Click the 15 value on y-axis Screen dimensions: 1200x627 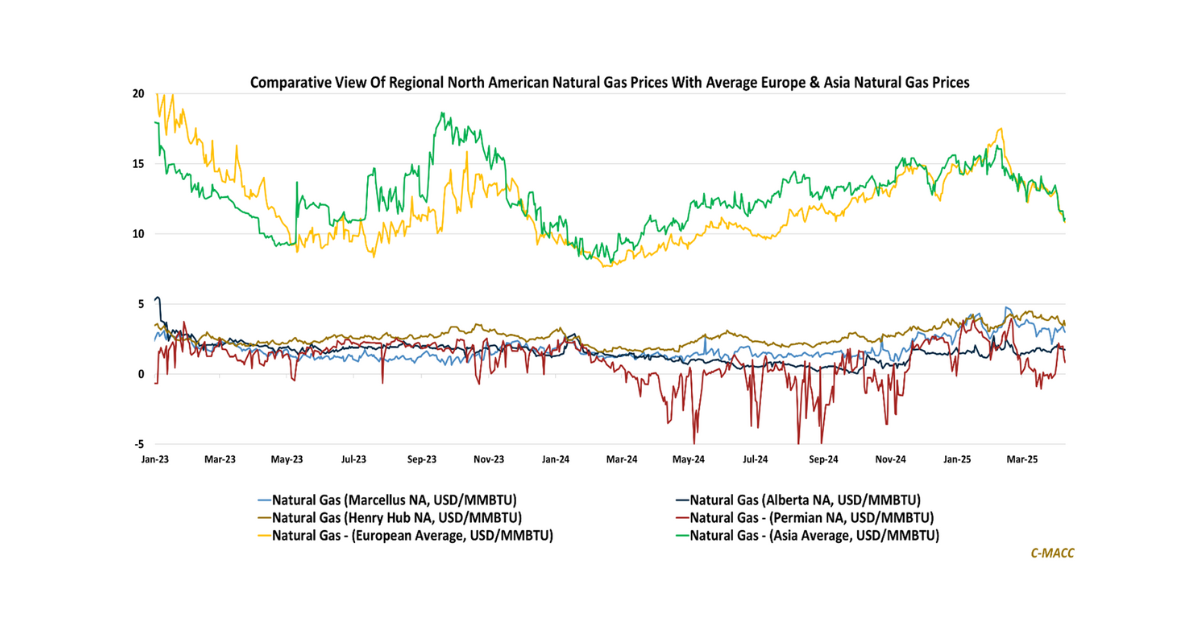pyautogui.click(x=138, y=164)
